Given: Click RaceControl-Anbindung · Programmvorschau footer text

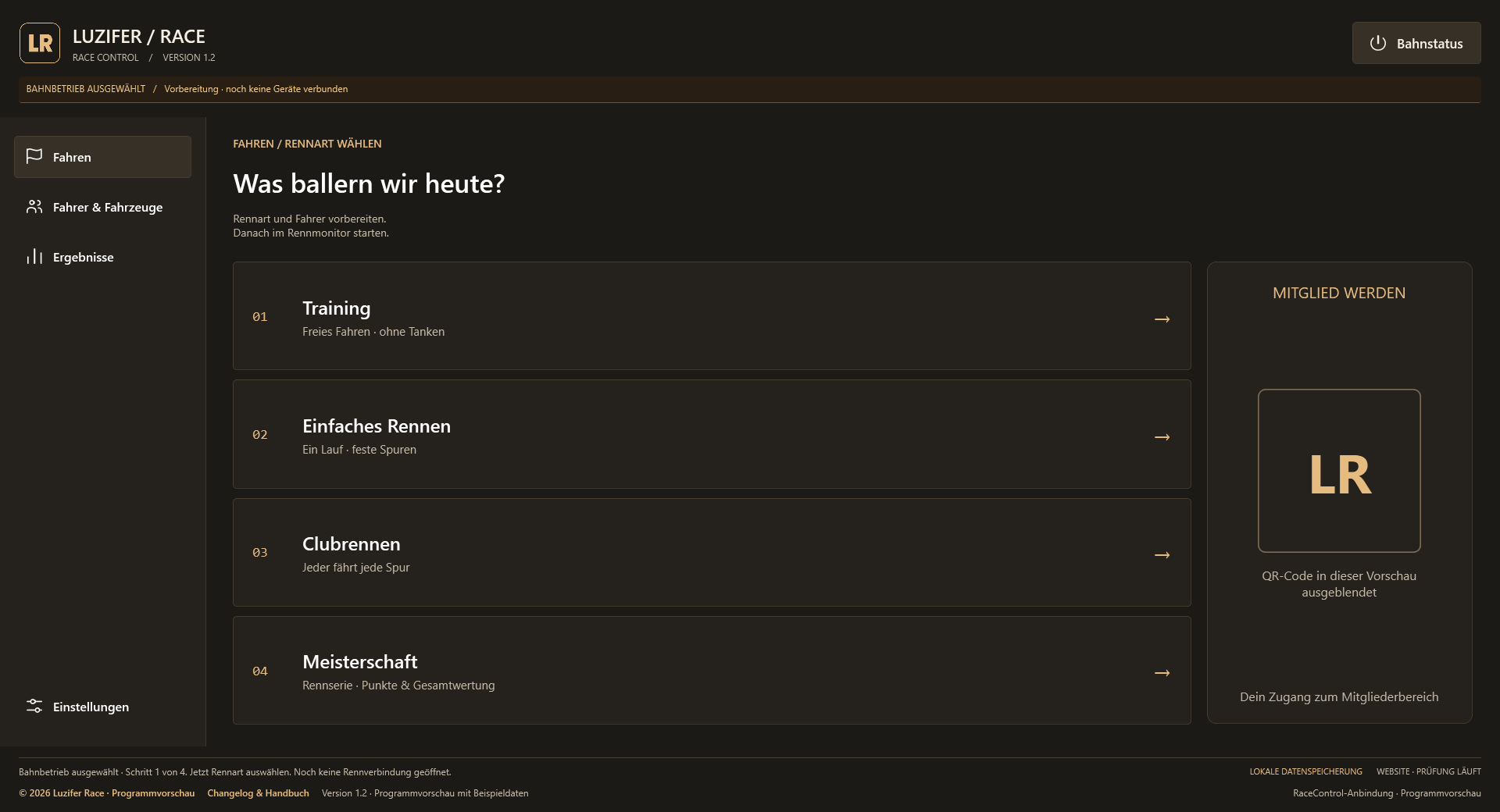Looking at the screenshot, I should (1387, 793).
